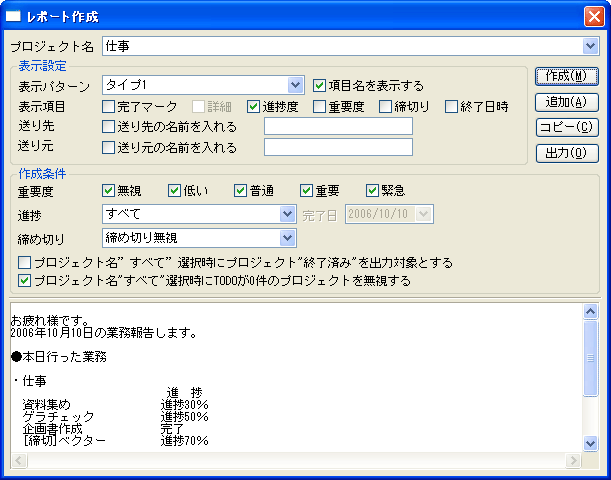Enable the 完了マーク checkbox
Viewport: 611px width, 480px height.
pyautogui.click(x=109, y=106)
